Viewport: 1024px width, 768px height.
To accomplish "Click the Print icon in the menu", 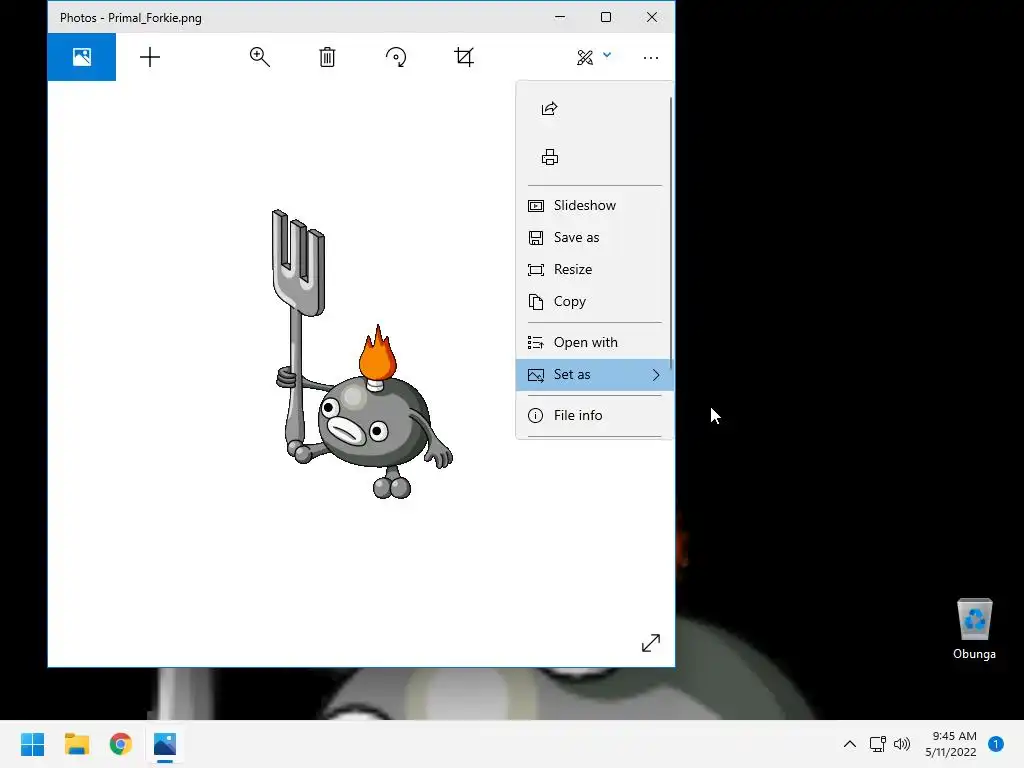I will 549,157.
